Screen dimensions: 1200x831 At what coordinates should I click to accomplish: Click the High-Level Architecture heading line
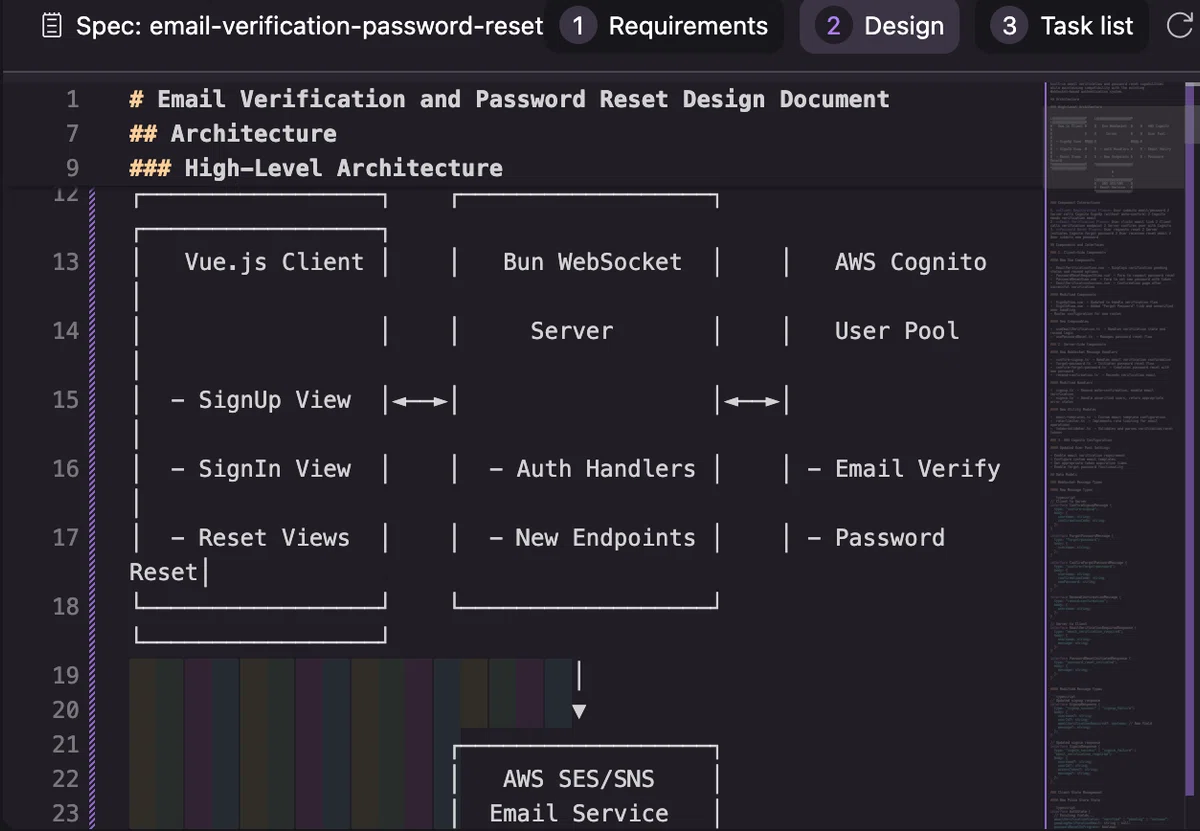pyautogui.click(x=316, y=167)
